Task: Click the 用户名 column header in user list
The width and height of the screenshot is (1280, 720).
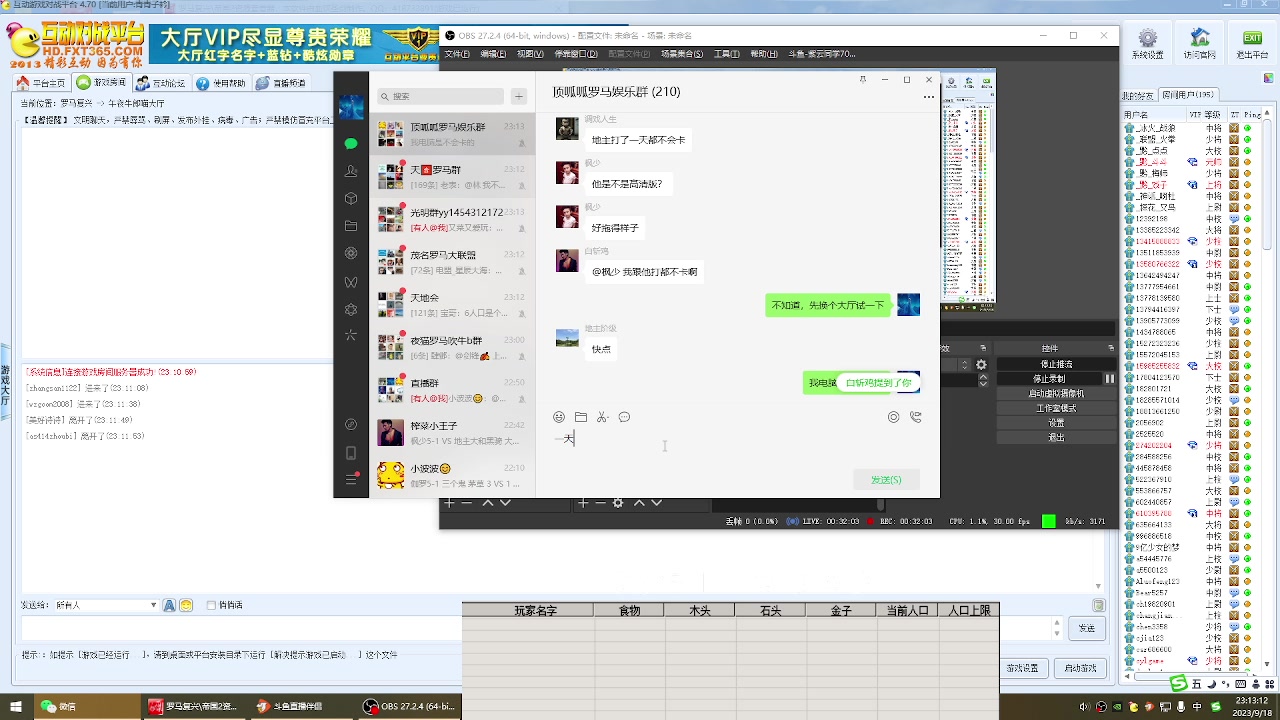Action: [1153, 114]
